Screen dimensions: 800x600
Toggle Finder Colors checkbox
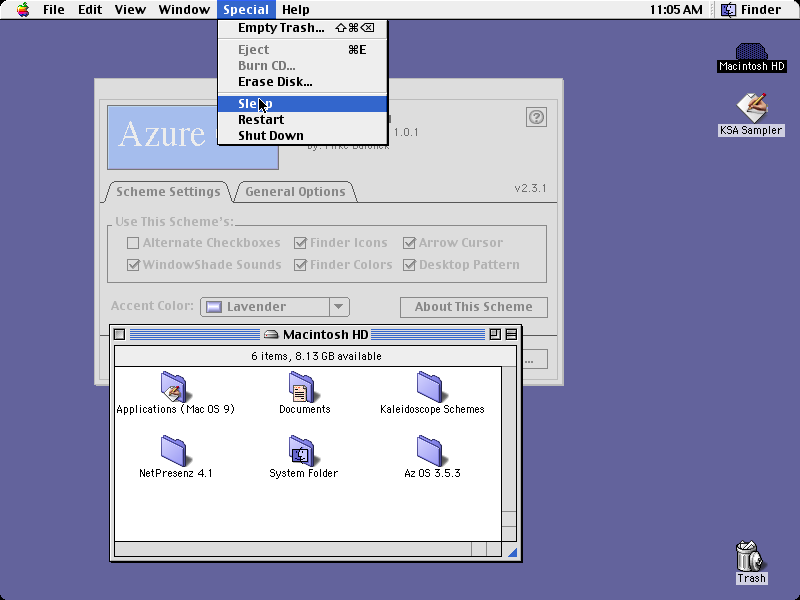coord(300,265)
